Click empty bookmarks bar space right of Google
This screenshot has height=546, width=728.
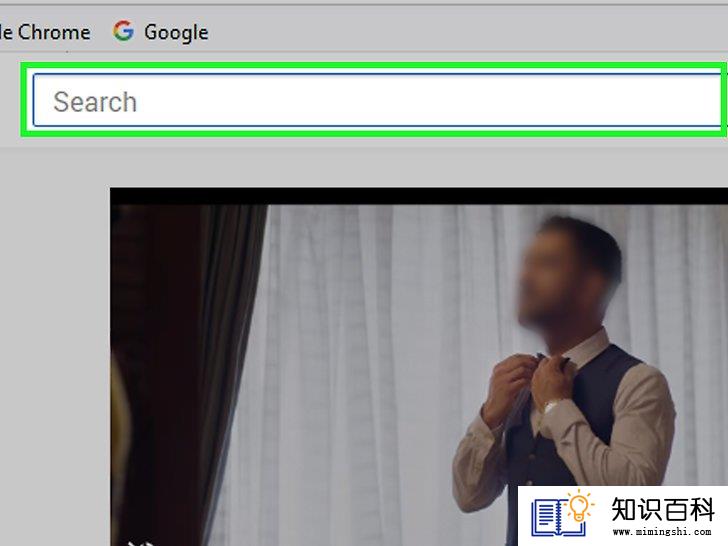(464, 32)
